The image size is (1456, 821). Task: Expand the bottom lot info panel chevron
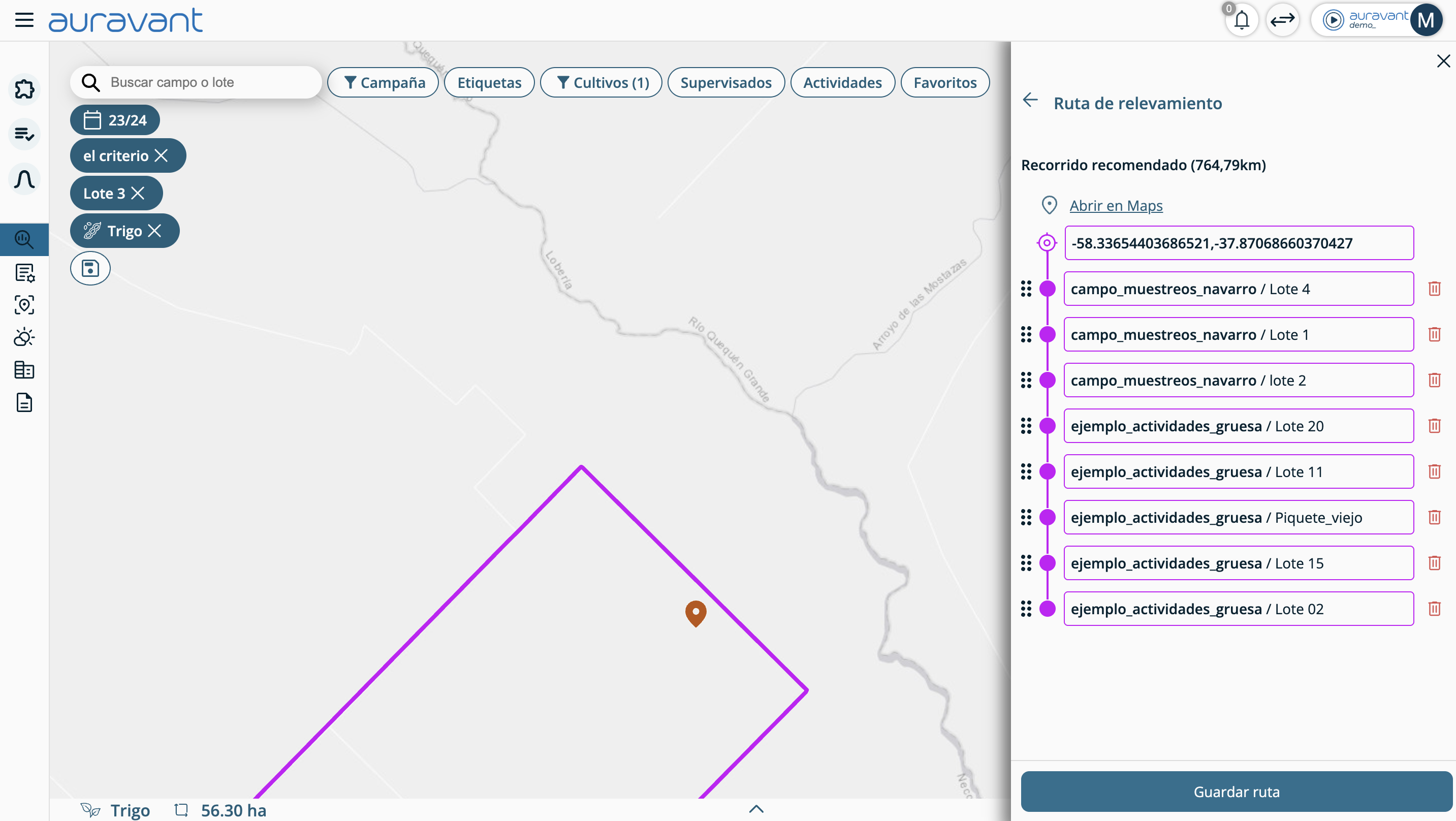pyautogui.click(x=756, y=809)
